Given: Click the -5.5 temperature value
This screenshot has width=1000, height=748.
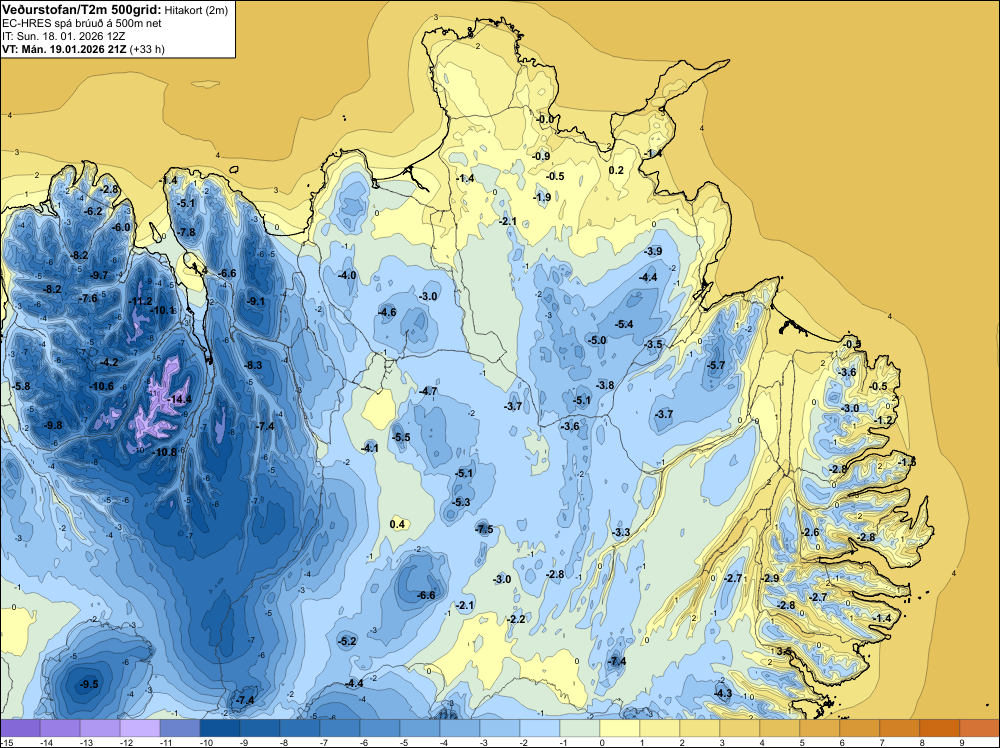Looking at the screenshot, I should pyautogui.click(x=401, y=437).
